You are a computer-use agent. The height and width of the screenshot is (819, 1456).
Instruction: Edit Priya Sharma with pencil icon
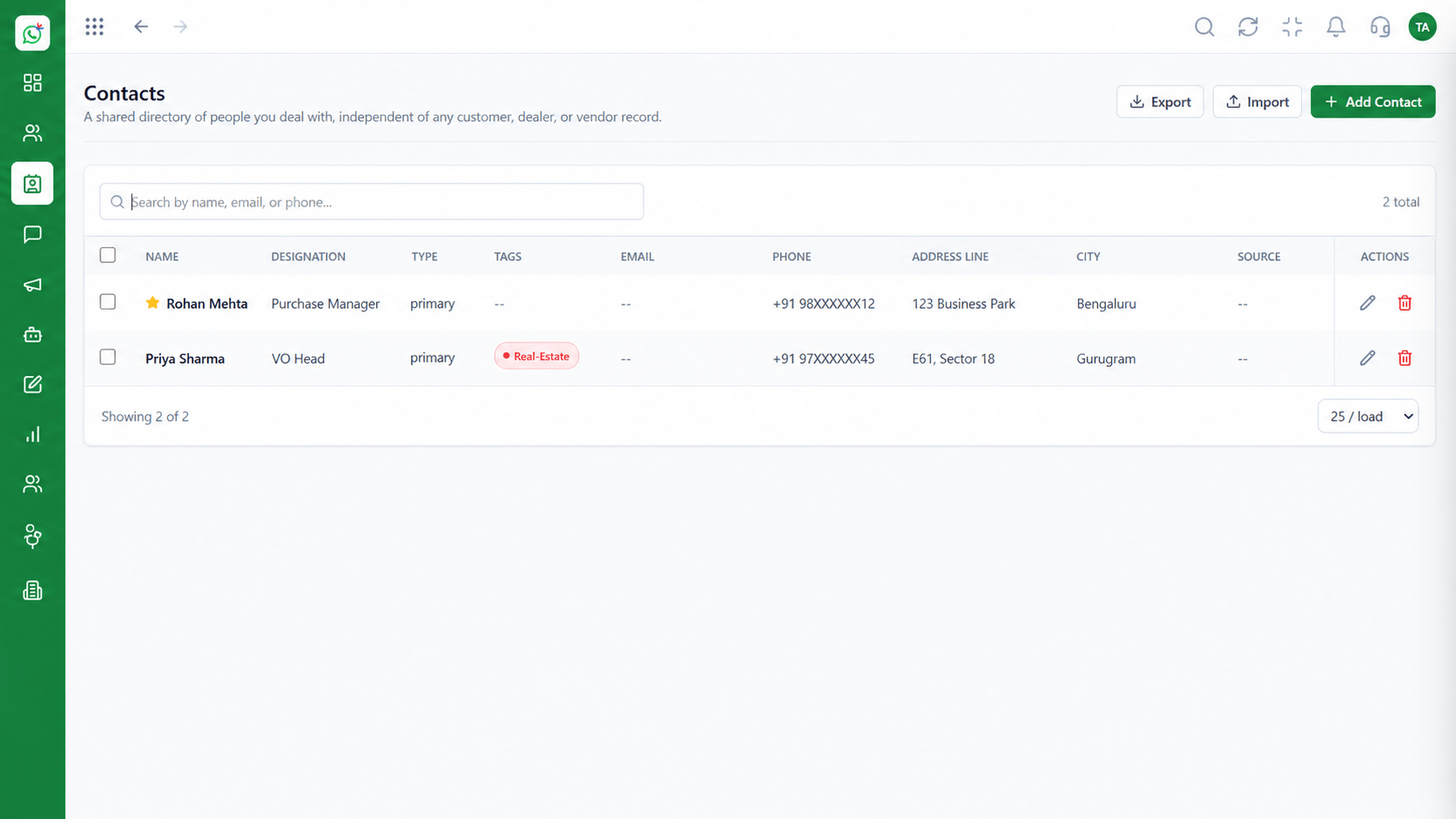(x=1367, y=358)
